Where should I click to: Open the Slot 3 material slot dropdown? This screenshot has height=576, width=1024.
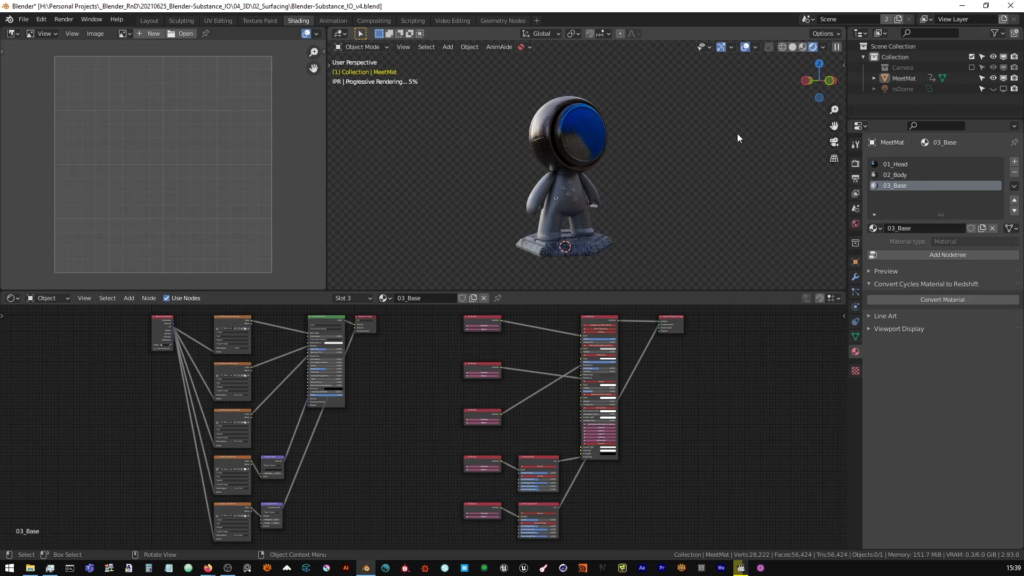click(353, 298)
